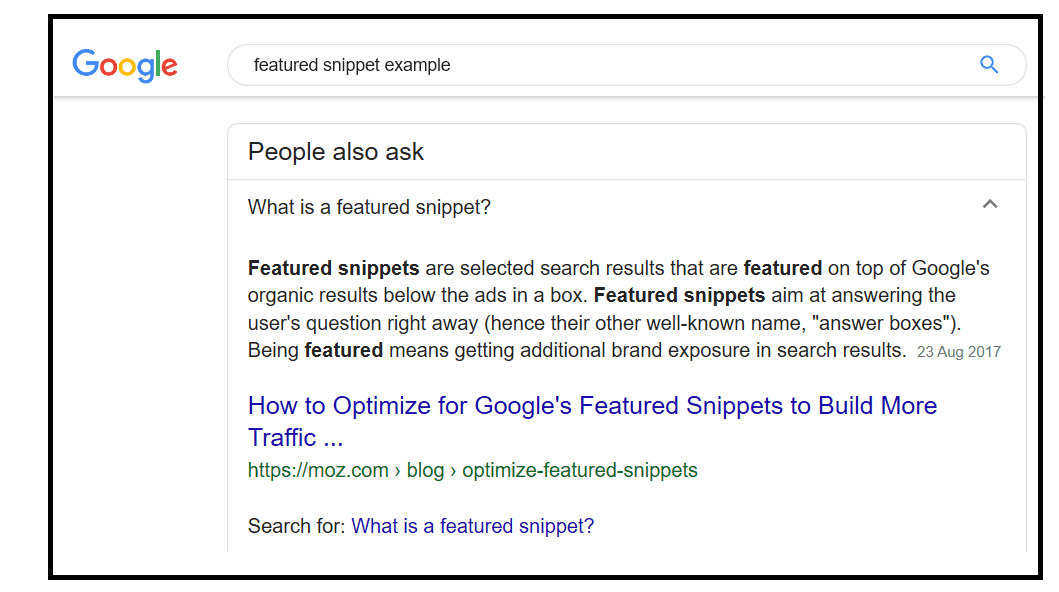Follow the 'Search for: What is a featured snippet?' link
Screen dimensions: 1059x592
click(x=473, y=526)
